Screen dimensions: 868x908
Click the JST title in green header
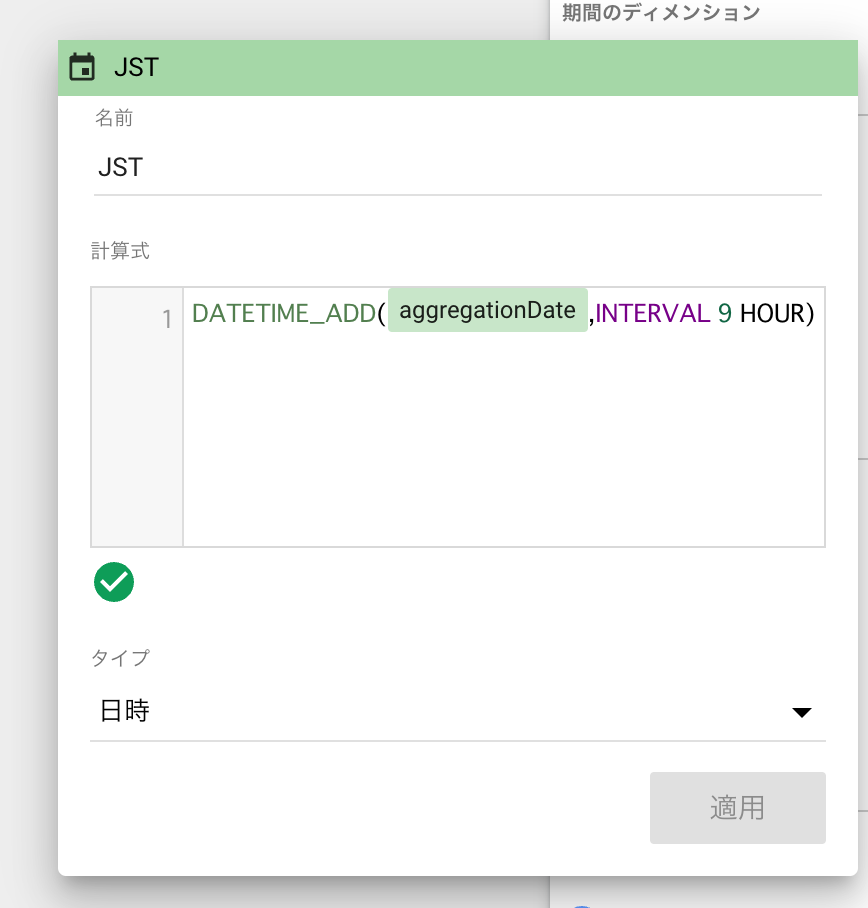pos(136,68)
